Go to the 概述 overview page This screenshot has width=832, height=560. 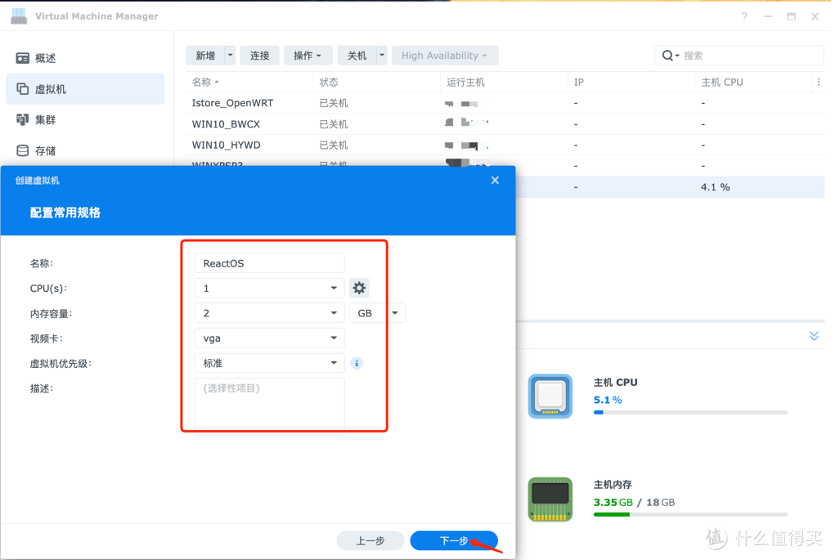[45, 58]
